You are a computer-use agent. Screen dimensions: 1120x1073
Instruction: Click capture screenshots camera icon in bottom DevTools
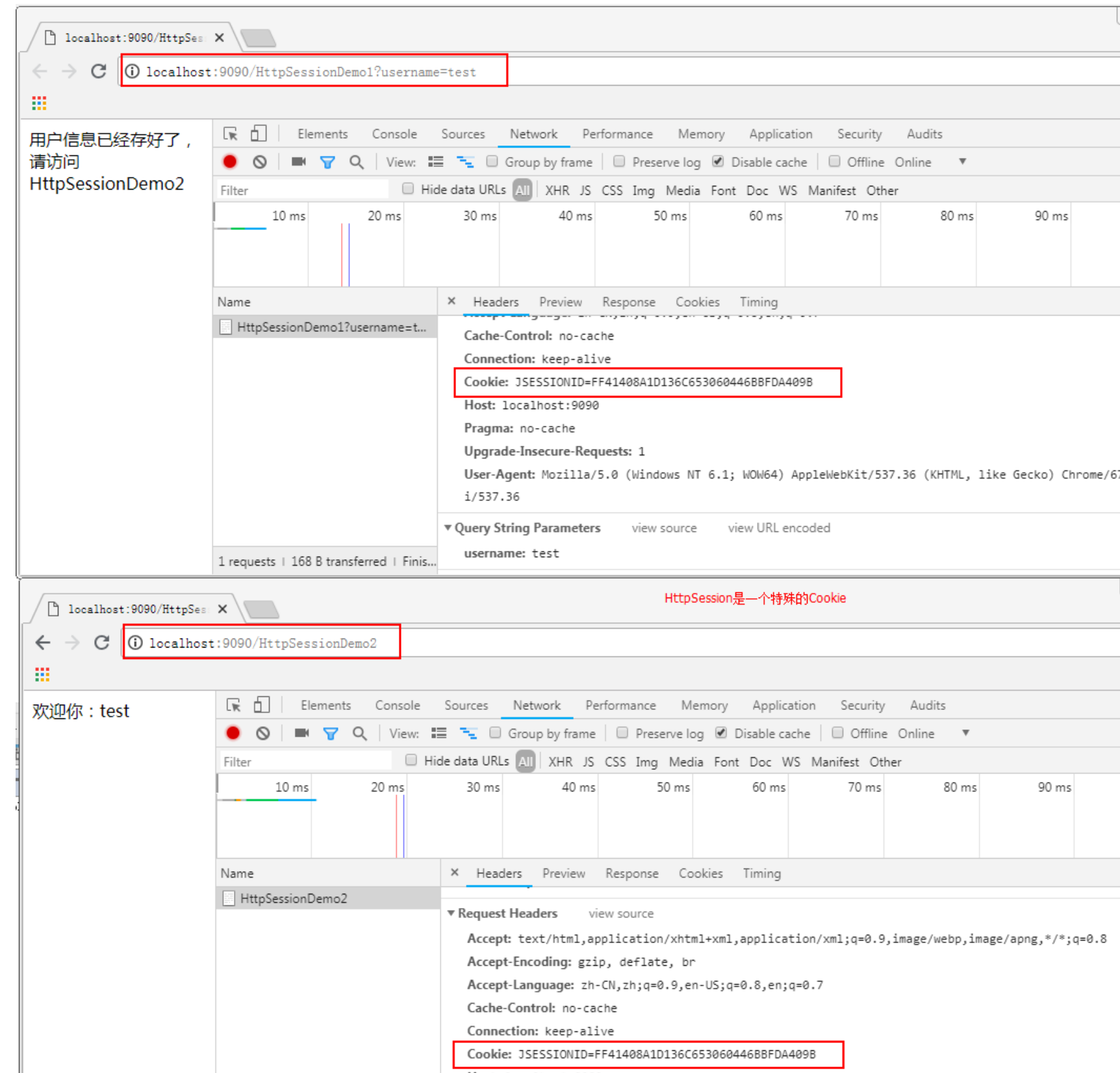tap(301, 733)
